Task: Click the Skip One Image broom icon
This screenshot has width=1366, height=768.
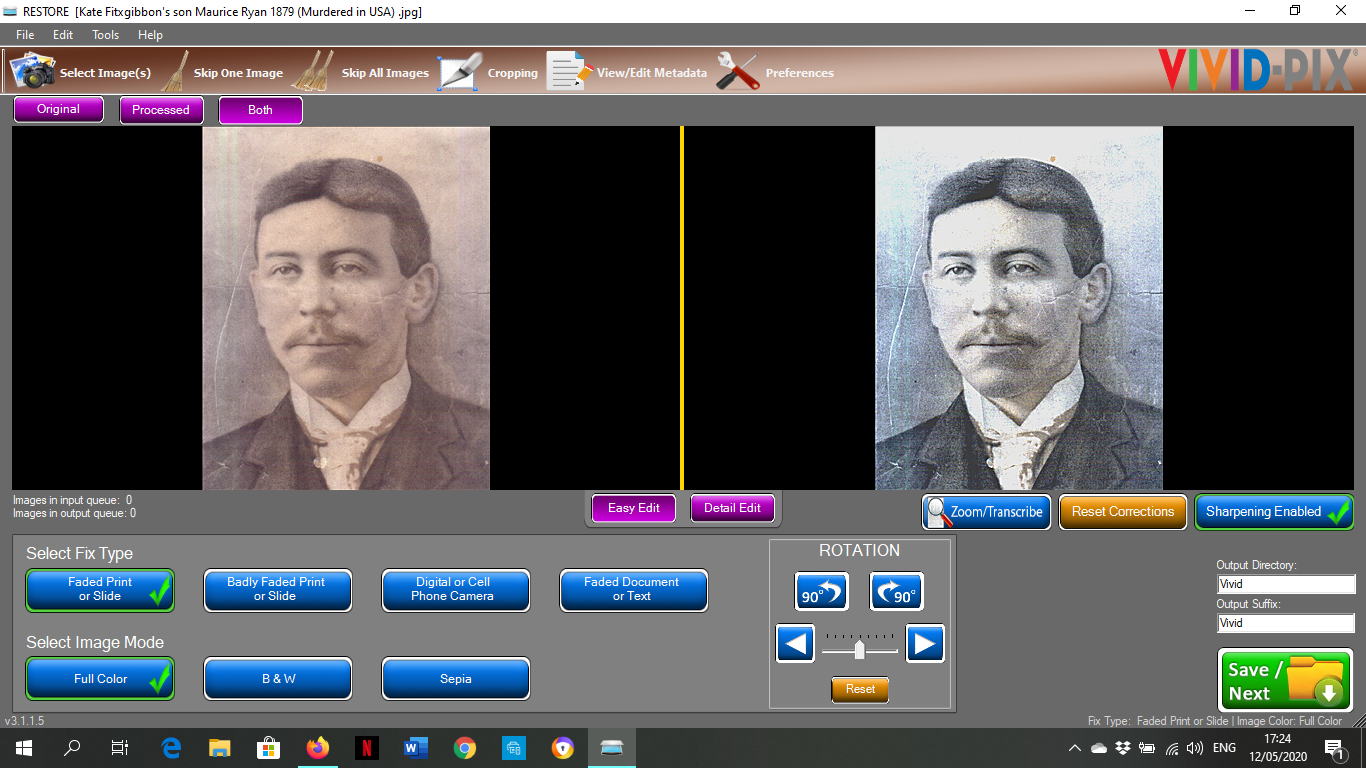Action: point(177,72)
